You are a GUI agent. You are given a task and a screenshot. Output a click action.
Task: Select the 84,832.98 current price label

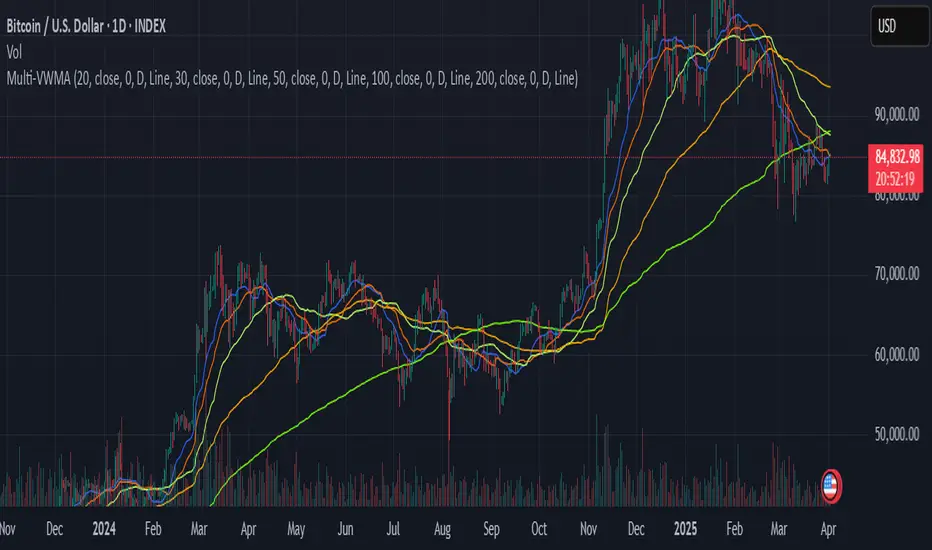(896, 157)
